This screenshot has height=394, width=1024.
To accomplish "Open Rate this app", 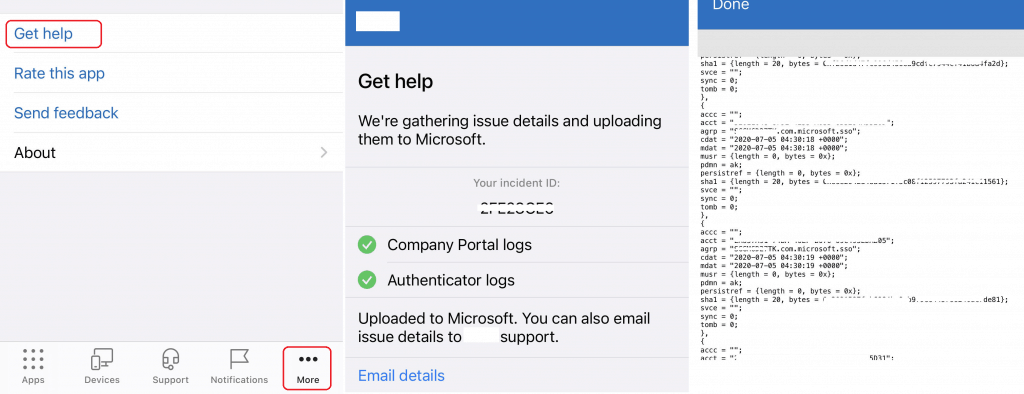I will click(59, 73).
